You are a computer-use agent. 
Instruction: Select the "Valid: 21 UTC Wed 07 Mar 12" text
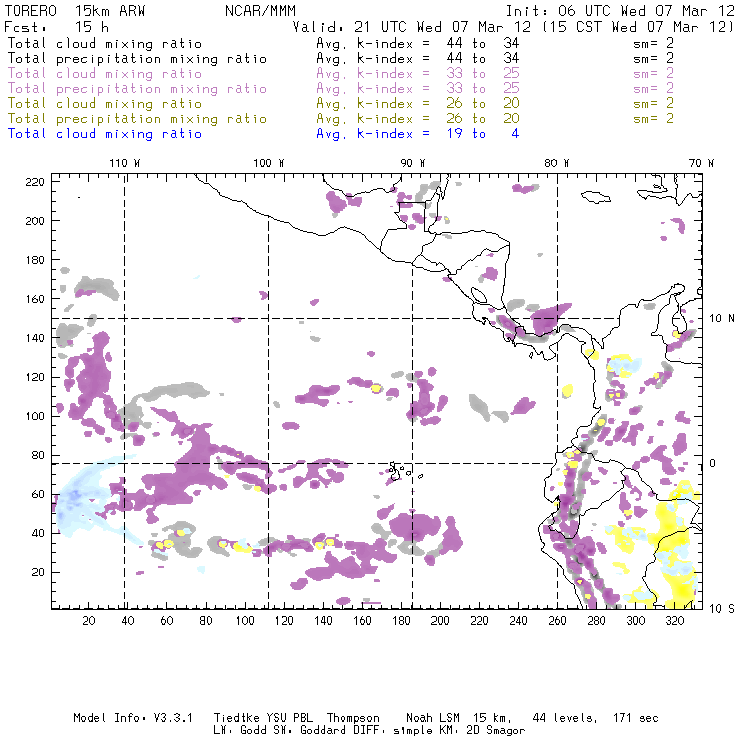coord(411,27)
